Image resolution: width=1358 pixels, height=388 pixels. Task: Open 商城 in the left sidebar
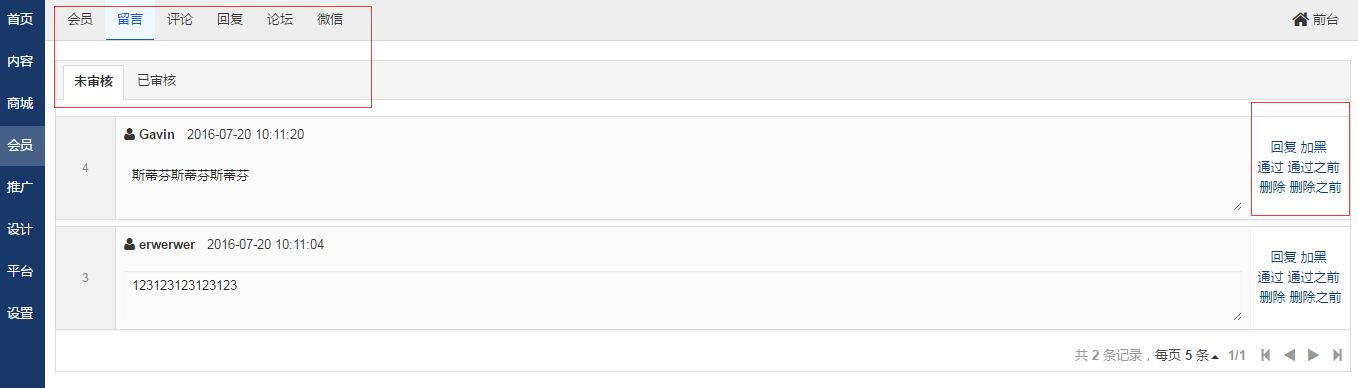point(20,103)
